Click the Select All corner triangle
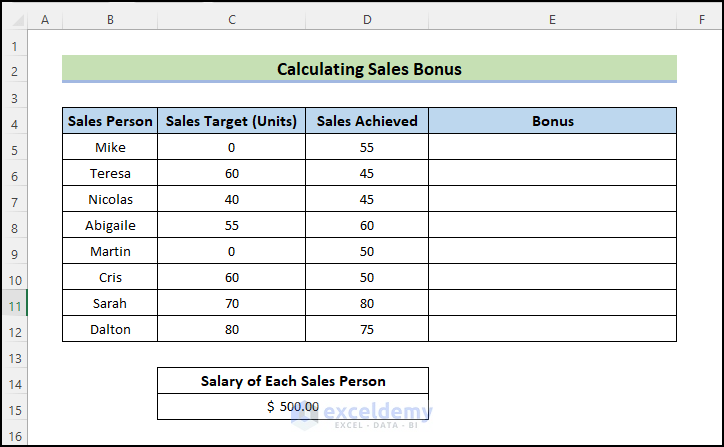 (x=14, y=19)
